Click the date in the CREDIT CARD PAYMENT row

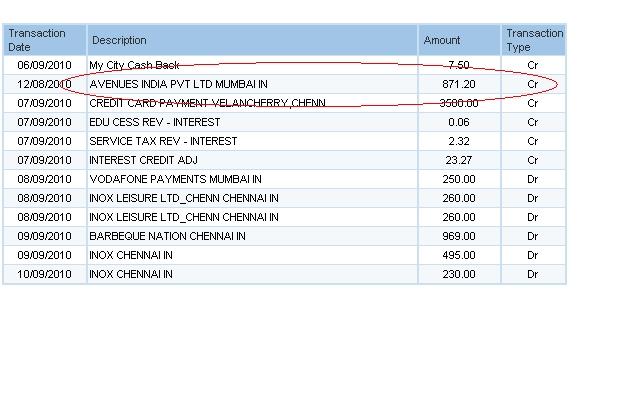(44, 103)
